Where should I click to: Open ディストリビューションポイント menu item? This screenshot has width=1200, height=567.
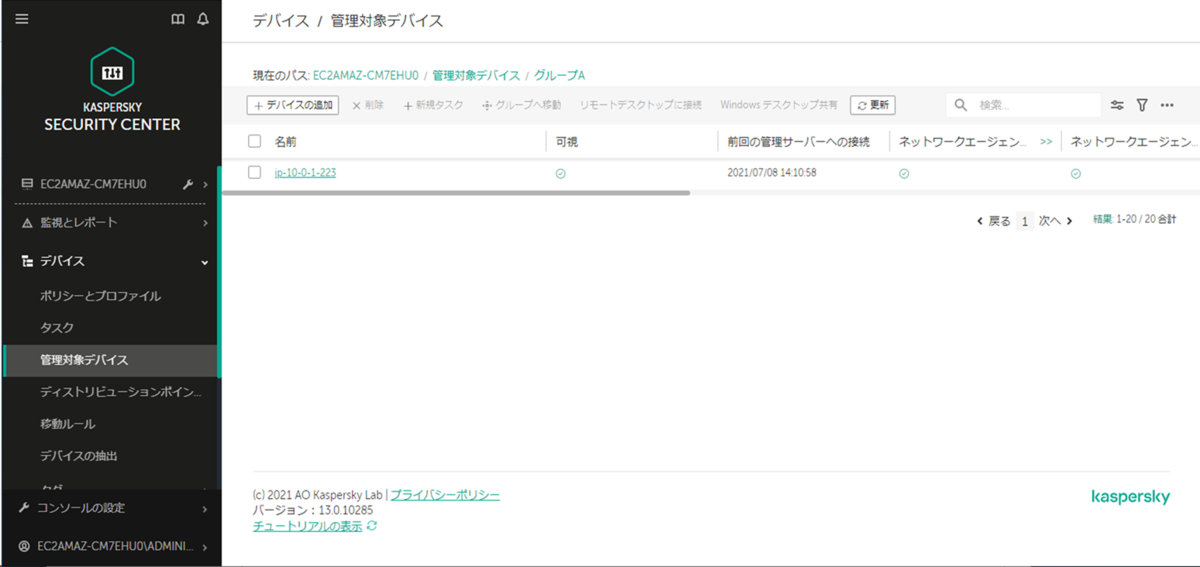coord(120,392)
